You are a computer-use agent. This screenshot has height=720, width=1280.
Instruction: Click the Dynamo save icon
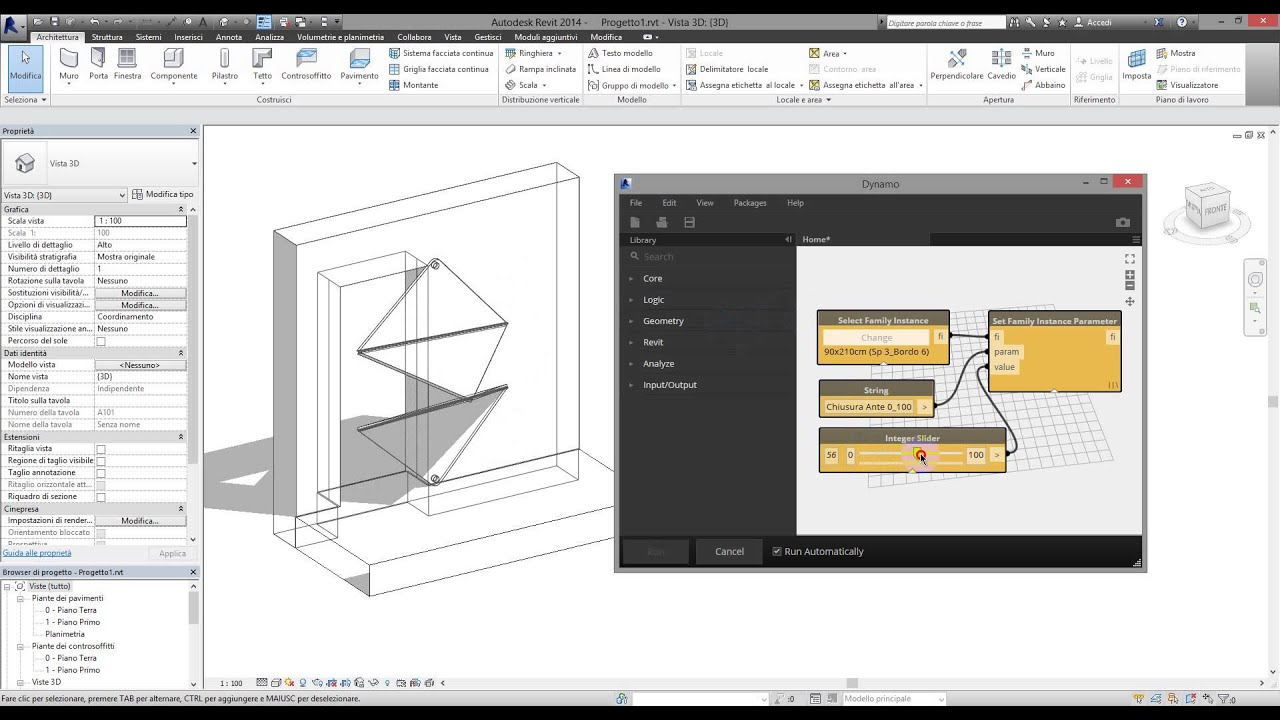[689, 222]
